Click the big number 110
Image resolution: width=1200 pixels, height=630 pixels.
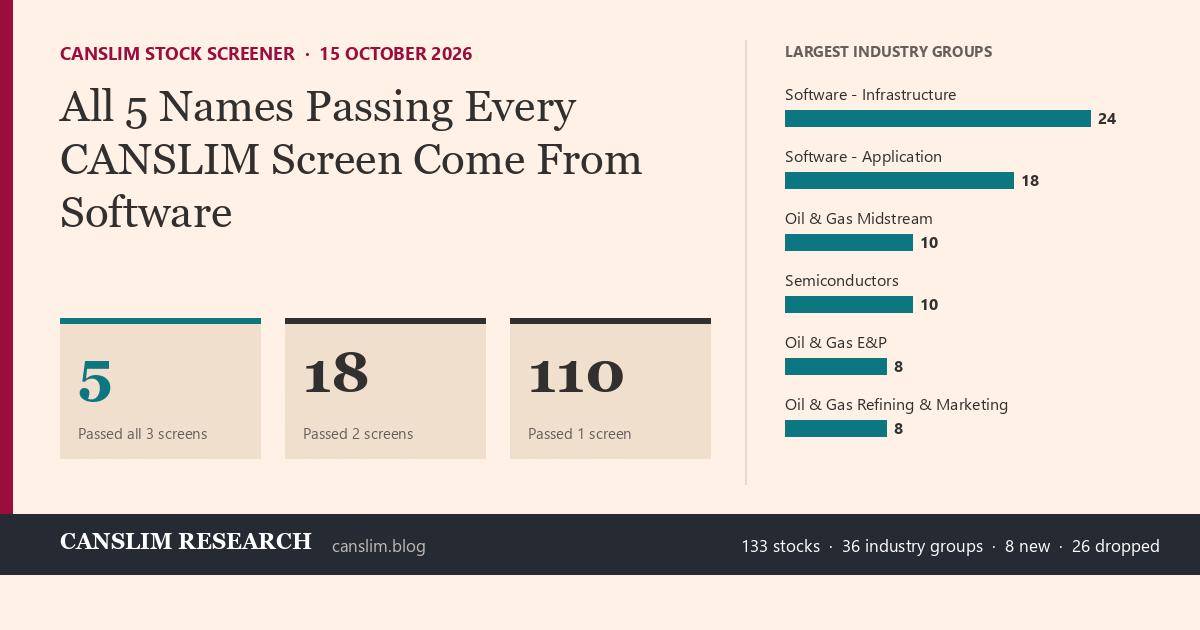tap(576, 375)
